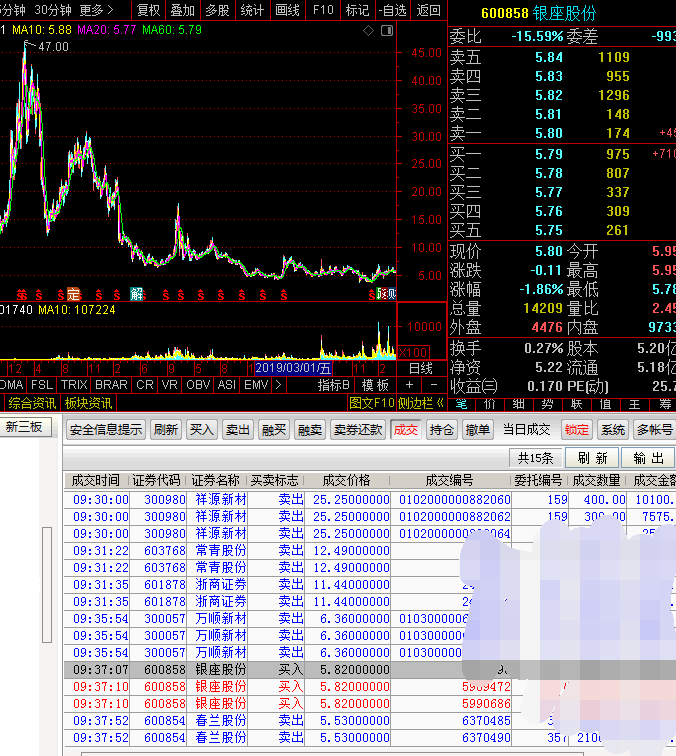
Task: Select BRAR indicator tab
Action: 111,385
